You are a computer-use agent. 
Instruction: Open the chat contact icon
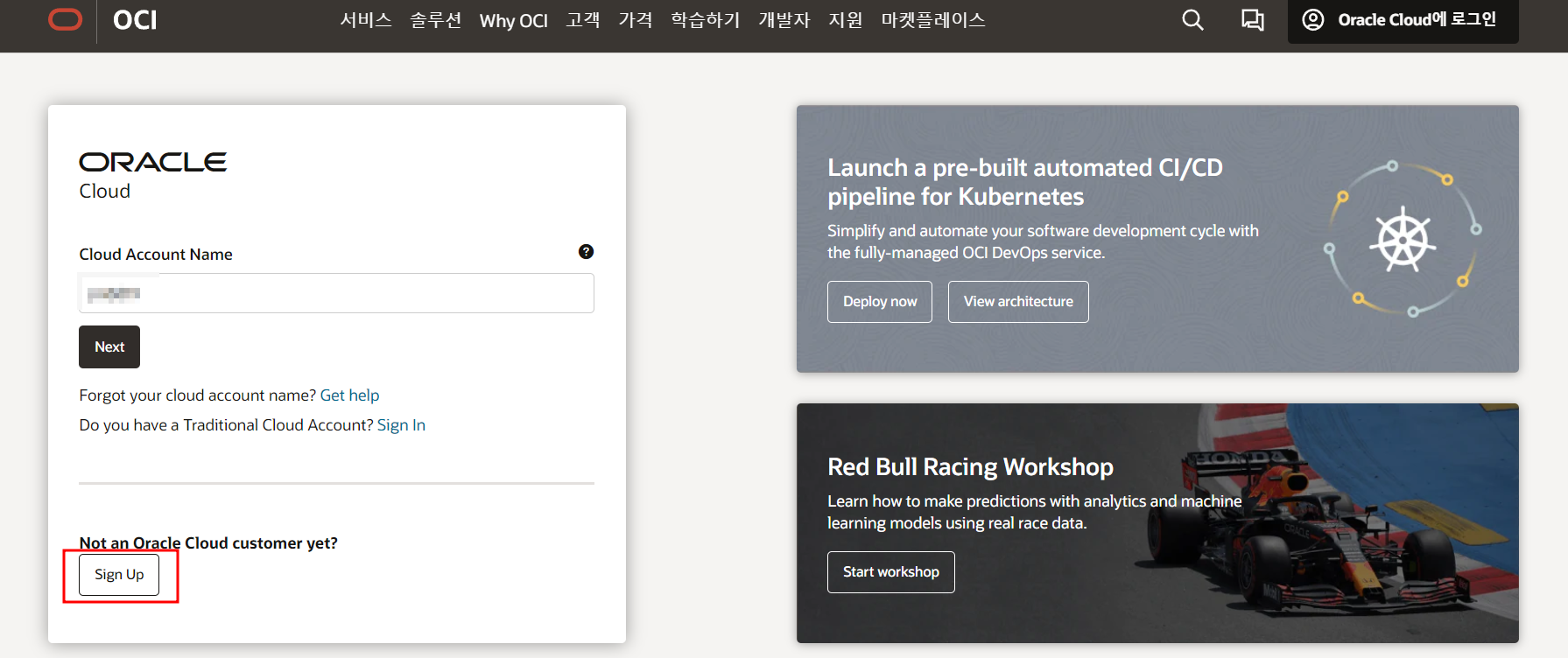click(1253, 20)
